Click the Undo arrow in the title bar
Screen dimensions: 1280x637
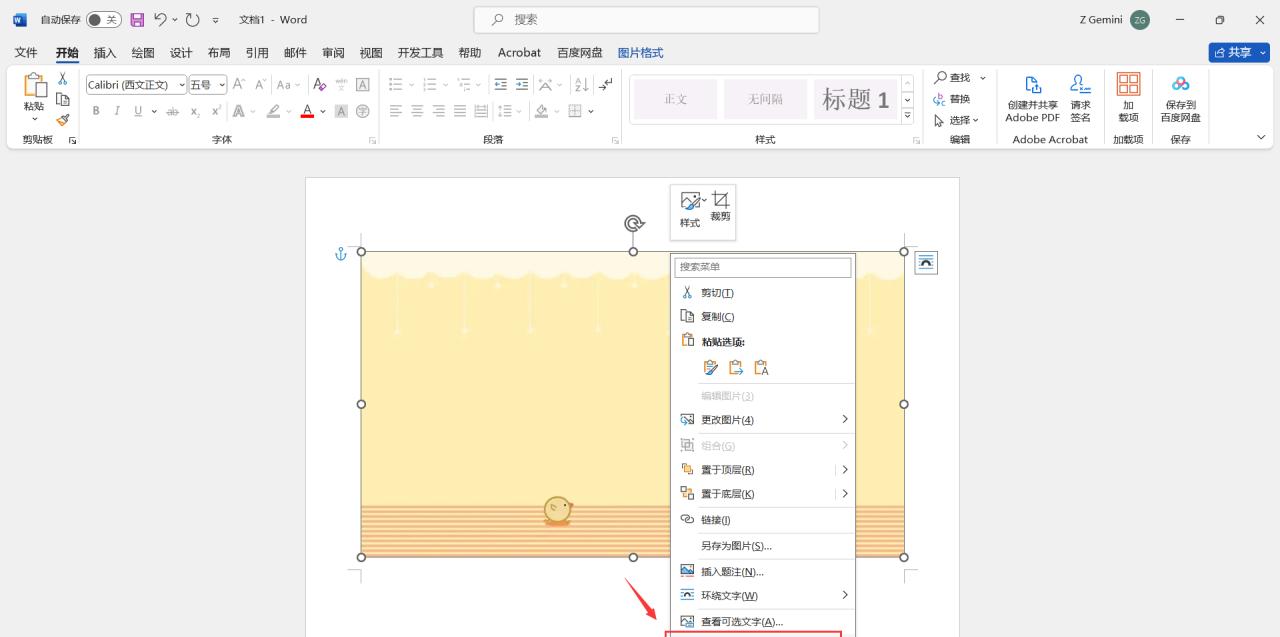point(160,20)
